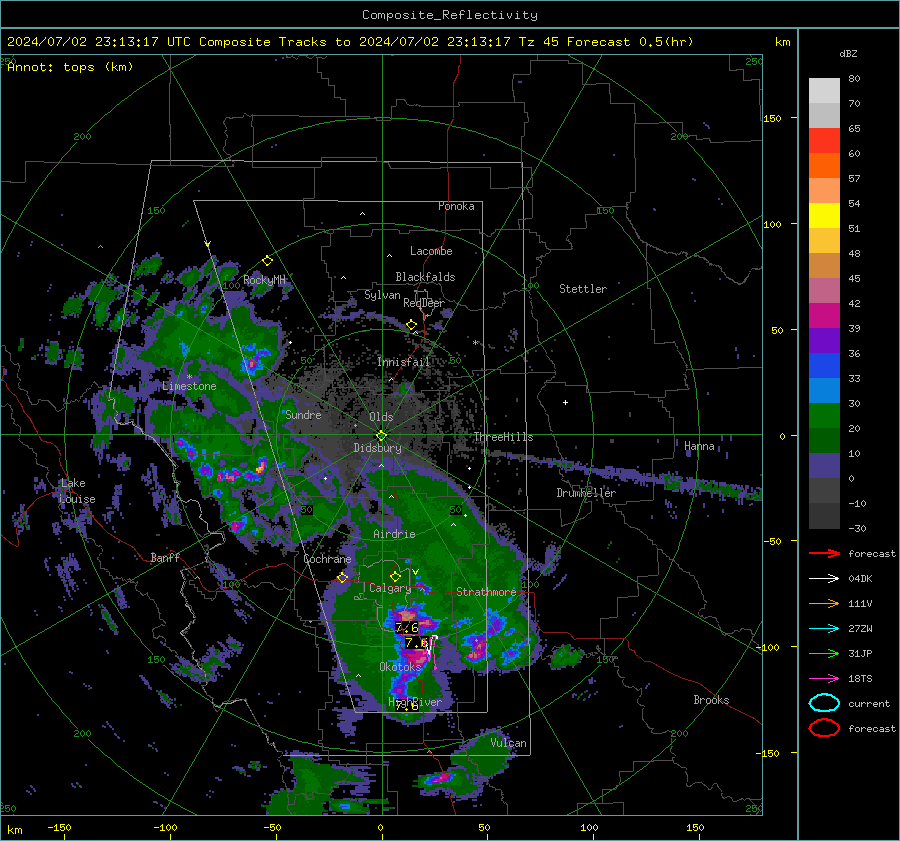Select the red 60-65 dBZ swatch
900x841 pixels.
click(x=824, y=141)
